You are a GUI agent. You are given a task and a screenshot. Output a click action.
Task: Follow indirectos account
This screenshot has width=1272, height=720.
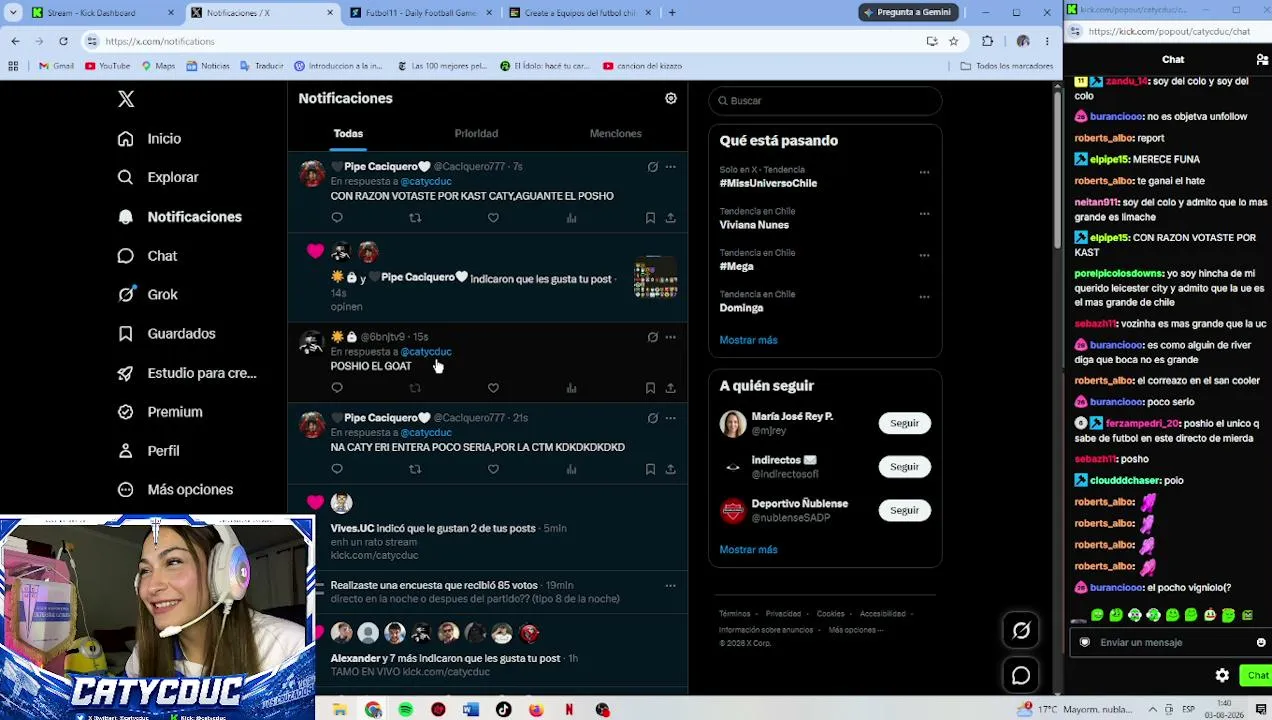(x=904, y=467)
